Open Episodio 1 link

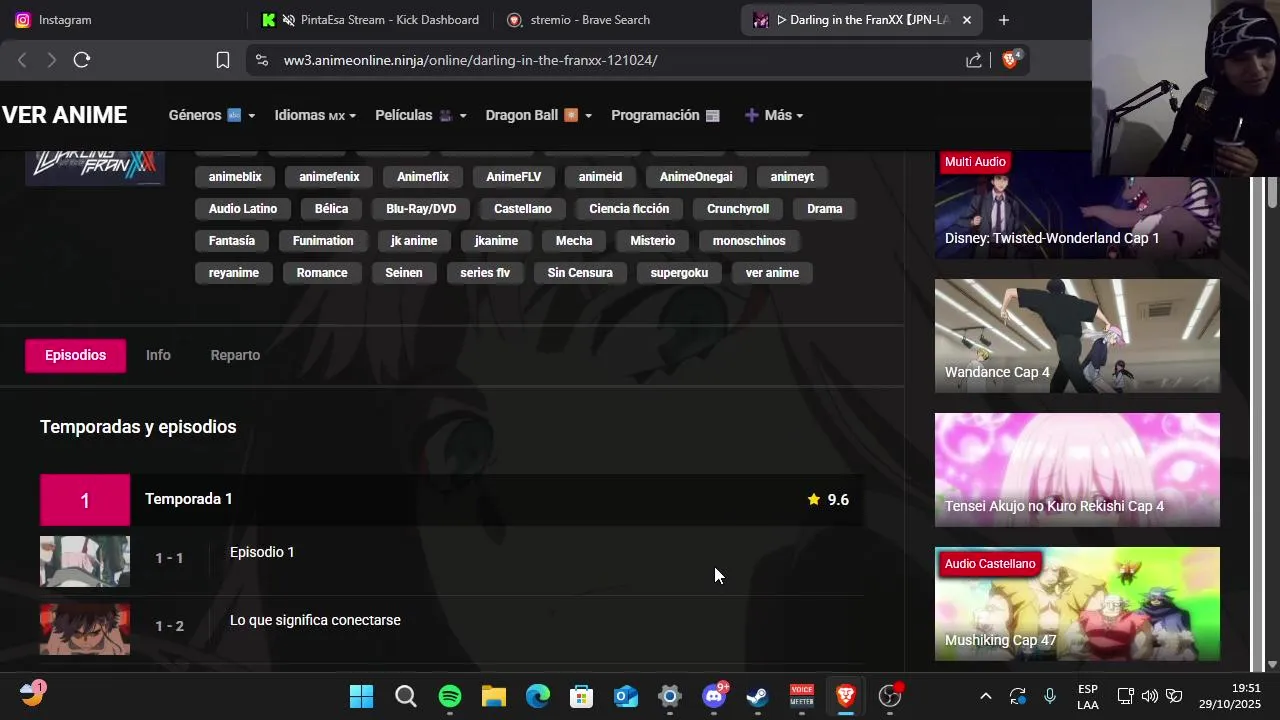[x=262, y=552]
